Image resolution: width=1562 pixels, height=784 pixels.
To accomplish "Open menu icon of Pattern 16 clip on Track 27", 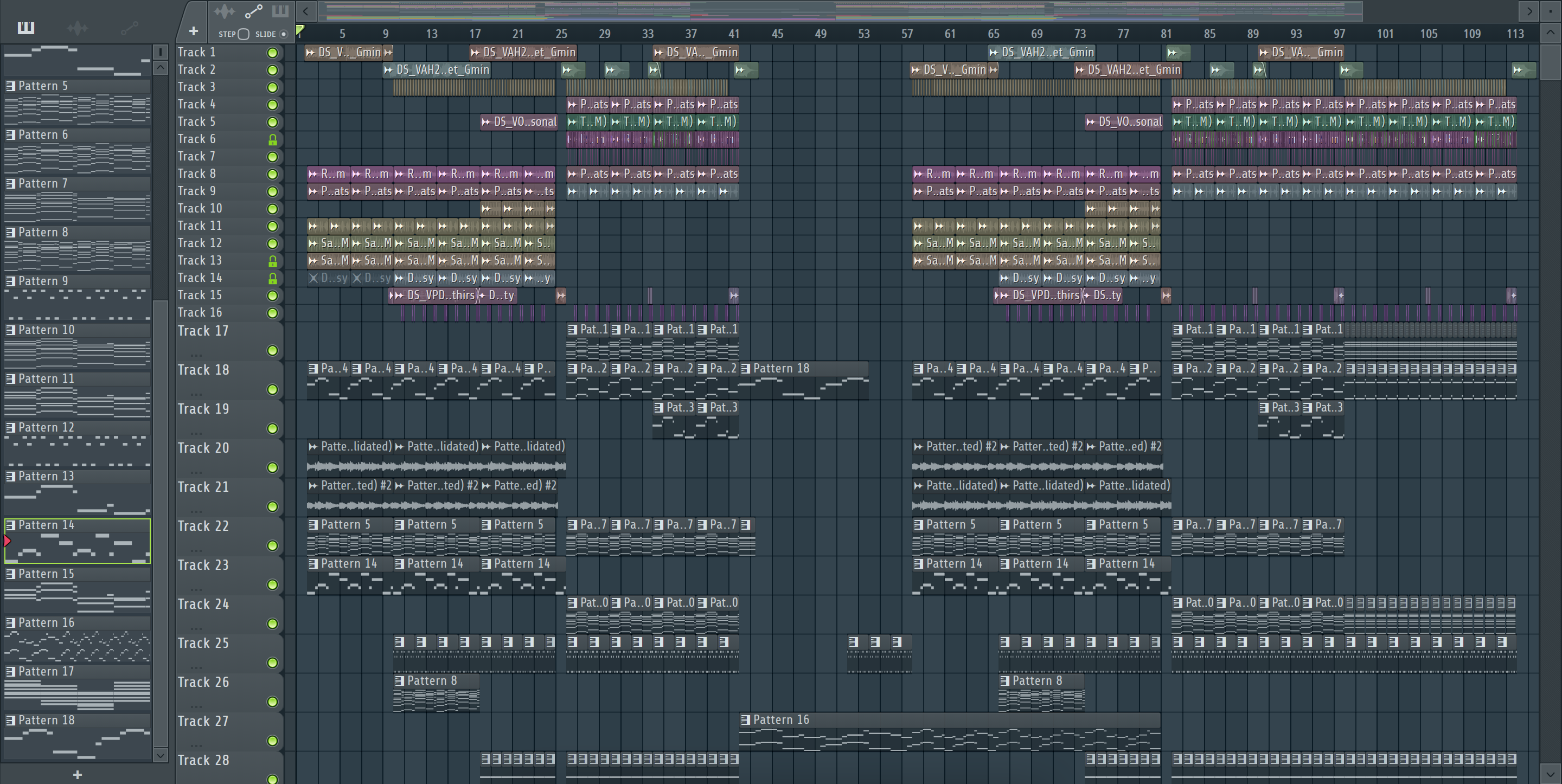I will [746, 719].
